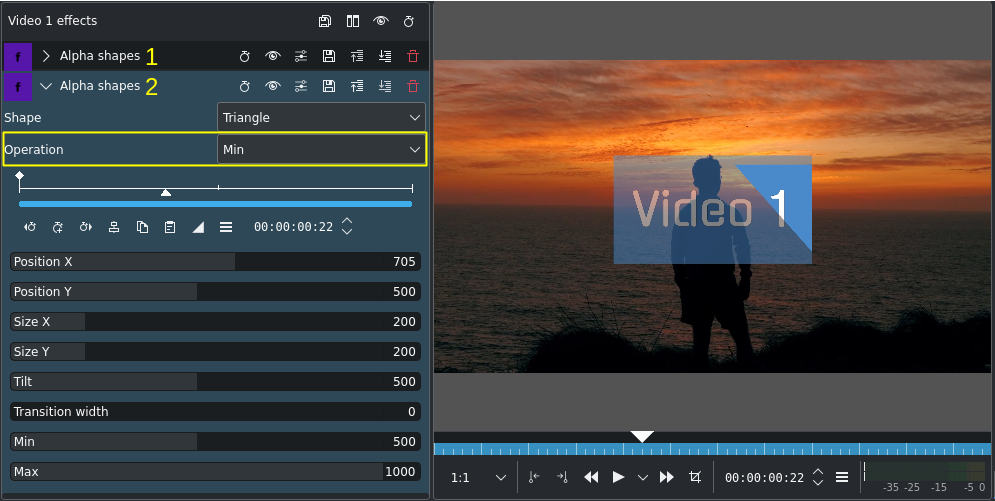Move selected keyframe to cursor
The width and height of the screenshot is (995, 501).
114,227
